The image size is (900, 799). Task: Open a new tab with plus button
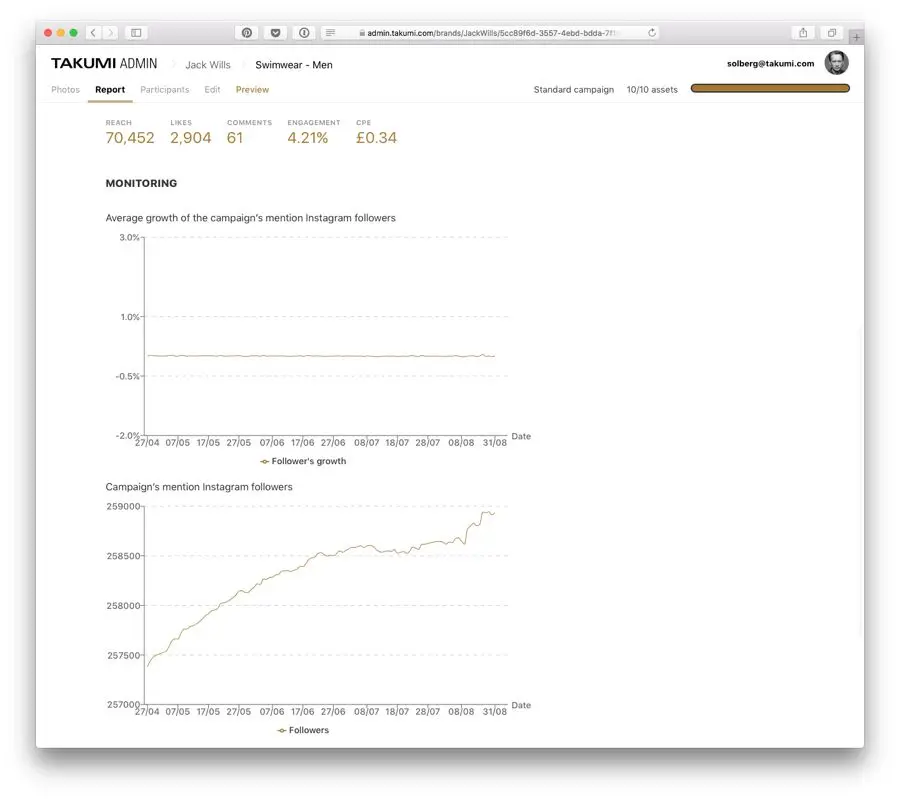[x=856, y=37]
